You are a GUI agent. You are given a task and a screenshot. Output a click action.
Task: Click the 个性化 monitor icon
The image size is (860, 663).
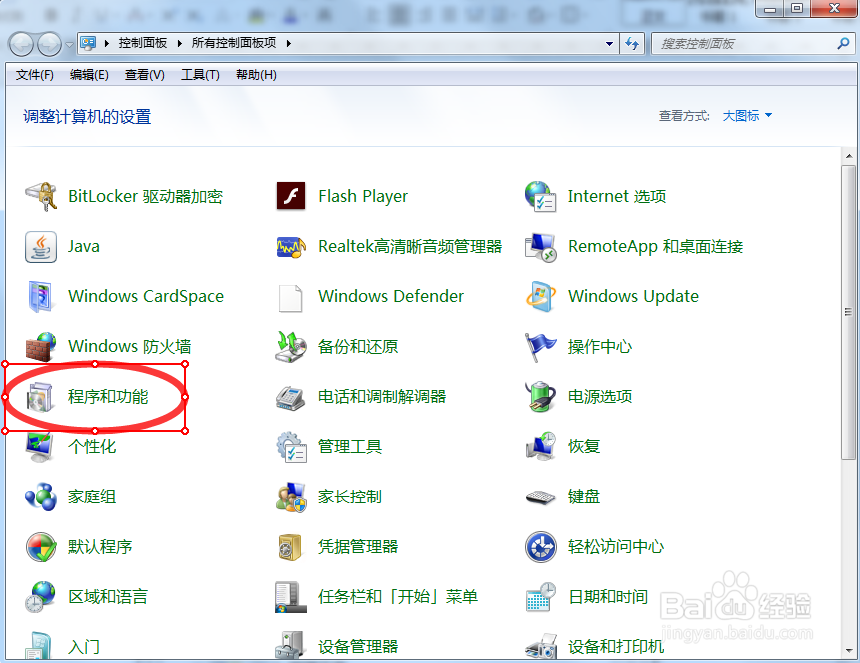click(40, 447)
